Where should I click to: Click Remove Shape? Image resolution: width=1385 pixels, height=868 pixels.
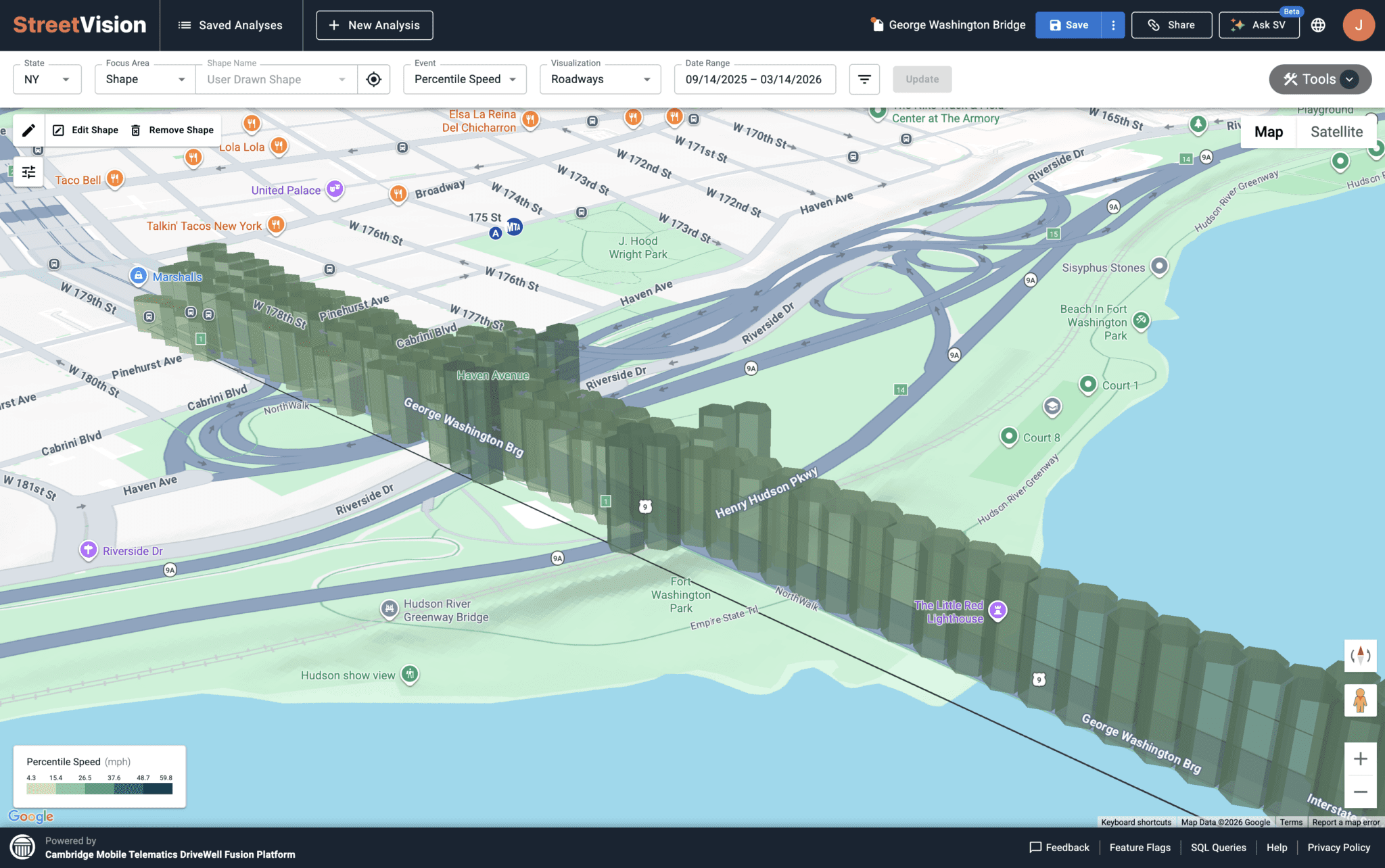[172, 130]
